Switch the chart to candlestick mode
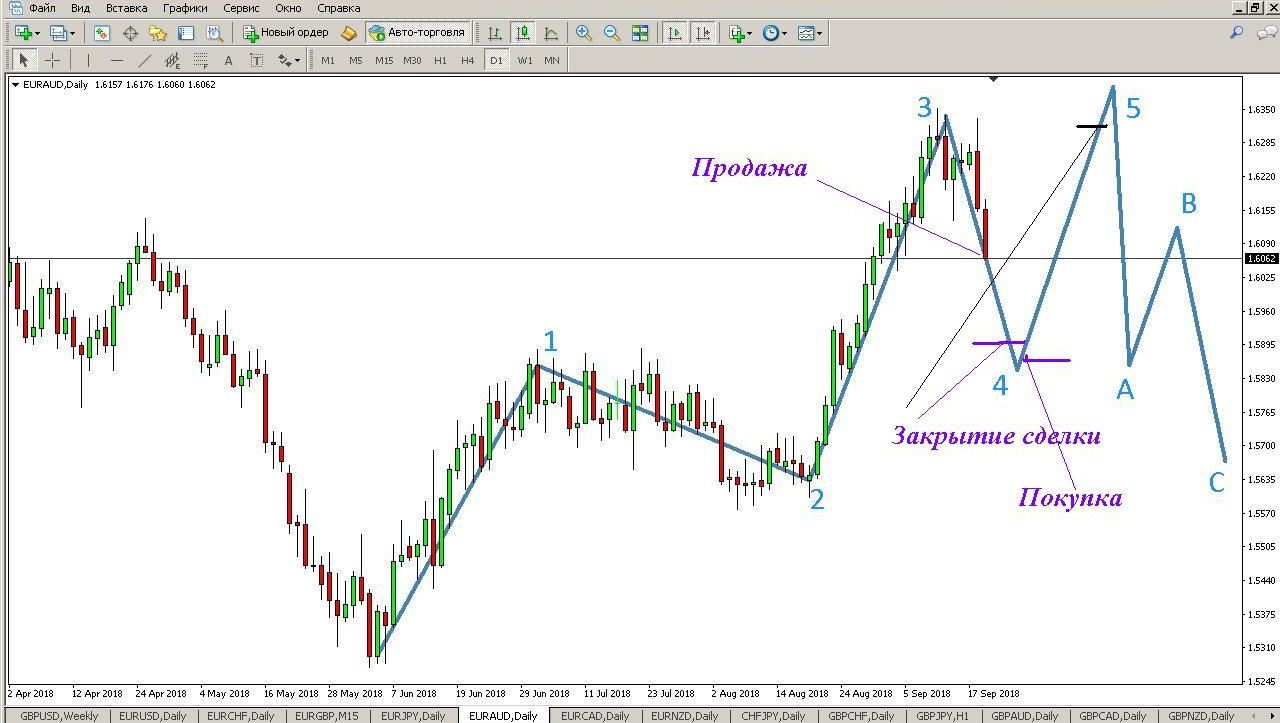Screen dimensions: 1280x723 pyautogui.click(x=522, y=33)
